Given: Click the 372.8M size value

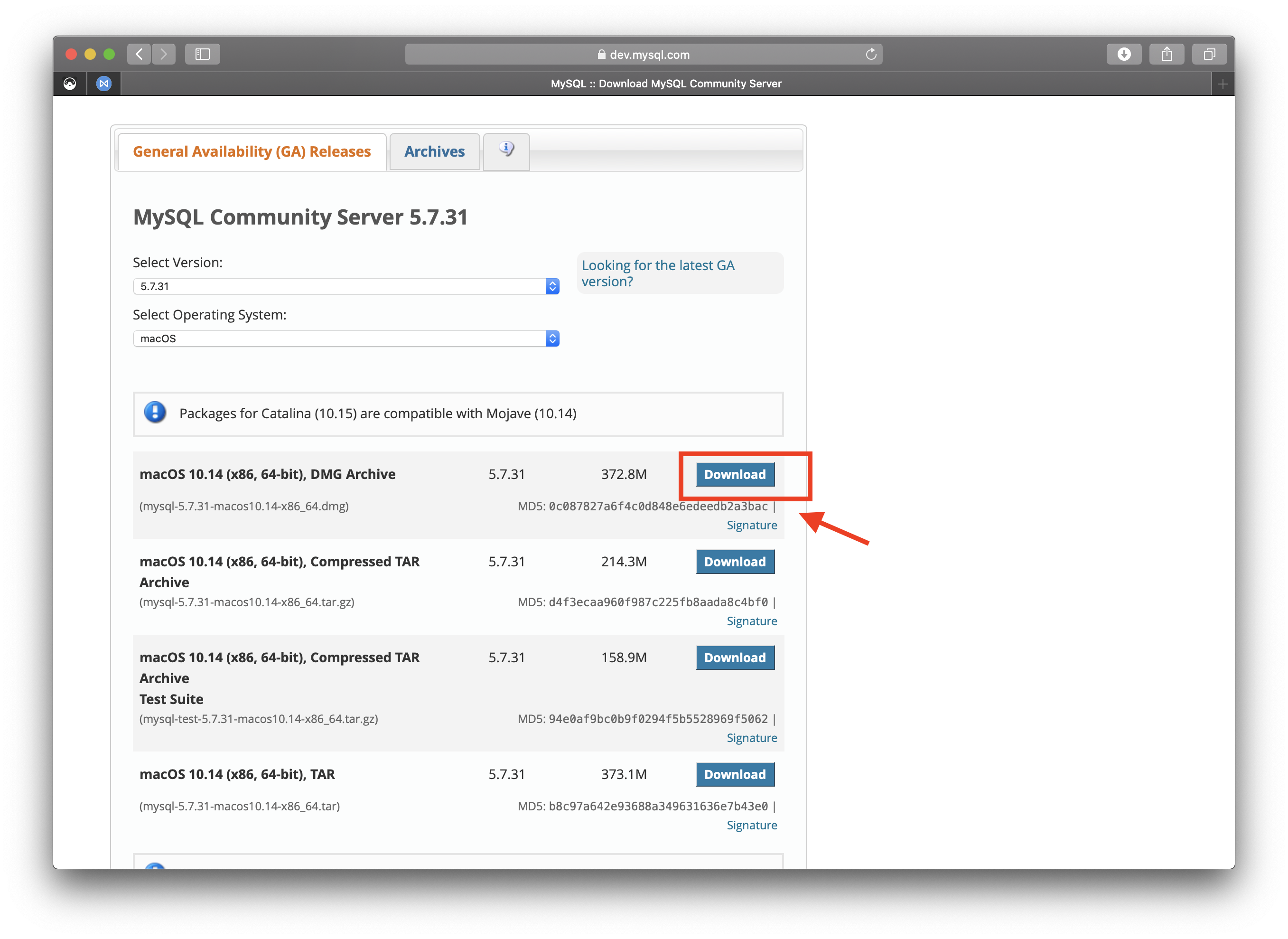Looking at the screenshot, I should [x=624, y=474].
